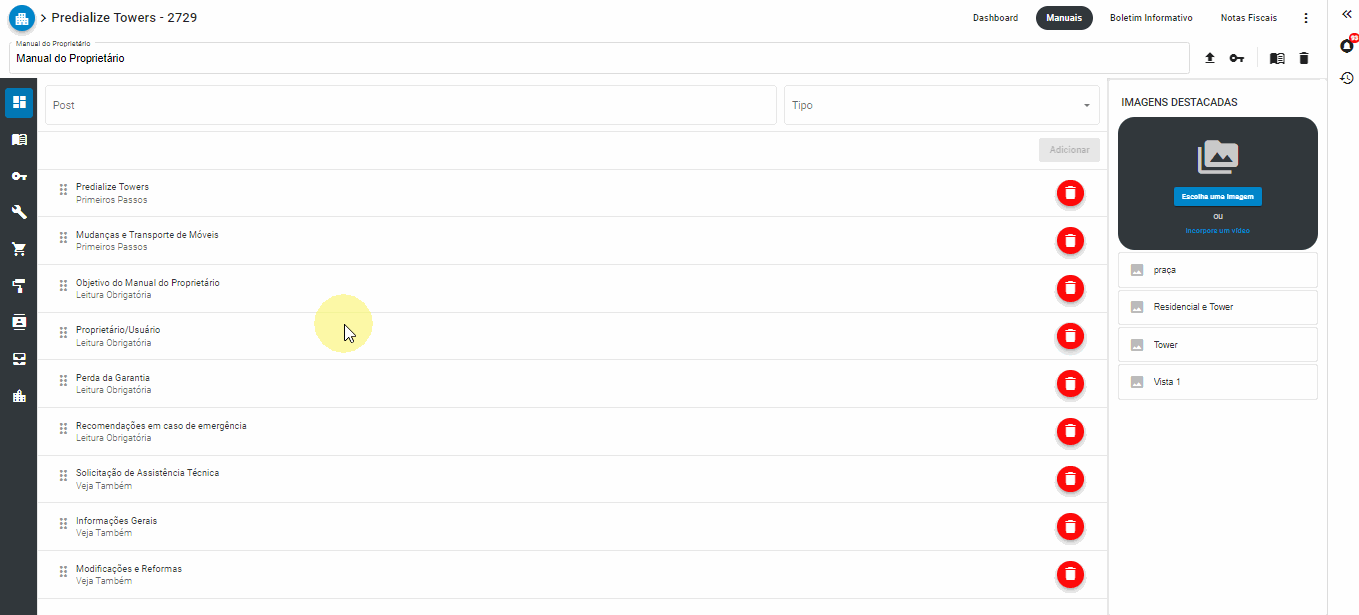Delete the Perda da Garantia post
This screenshot has width=1359, height=615.
click(x=1070, y=384)
